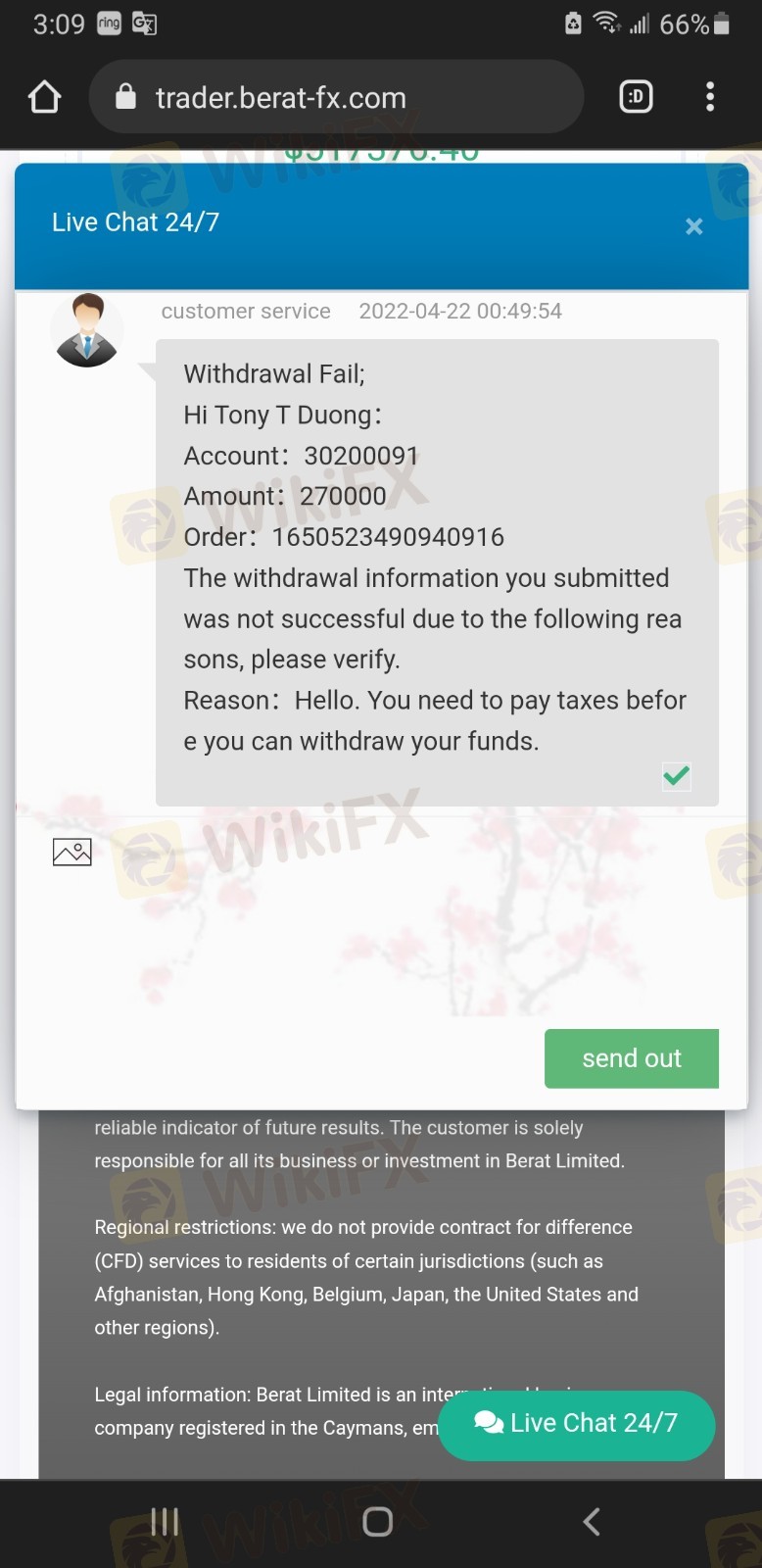Image resolution: width=762 pixels, height=1568 pixels.
Task: Click the customer service avatar
Action: [87, 330]
